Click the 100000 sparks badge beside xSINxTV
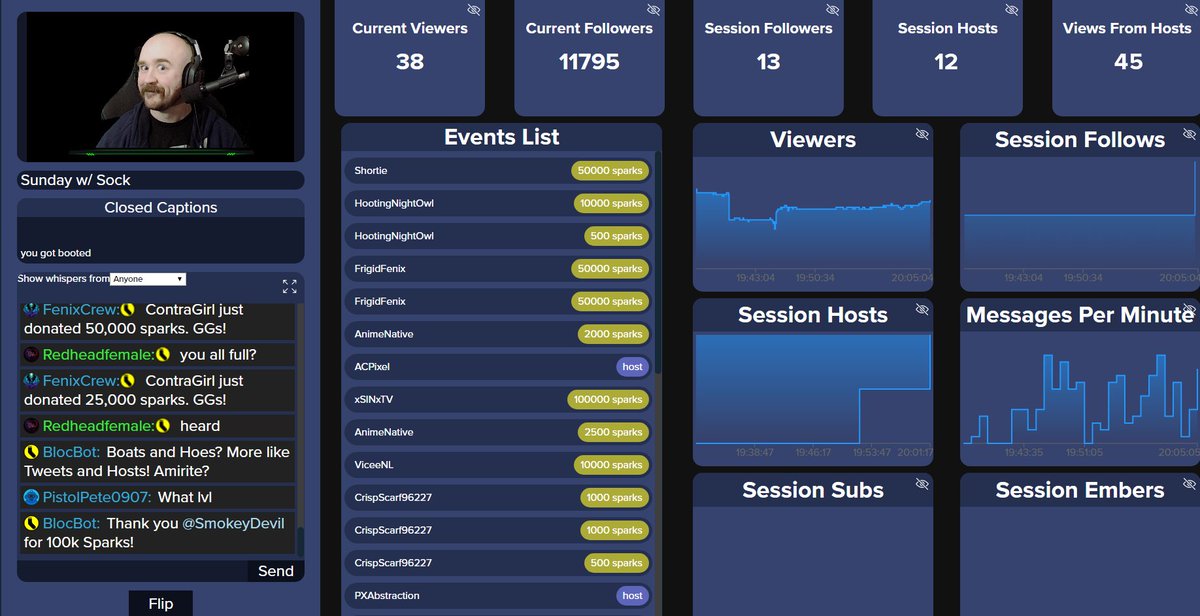This screenshot has height=616, width=1200. (609, 399)
